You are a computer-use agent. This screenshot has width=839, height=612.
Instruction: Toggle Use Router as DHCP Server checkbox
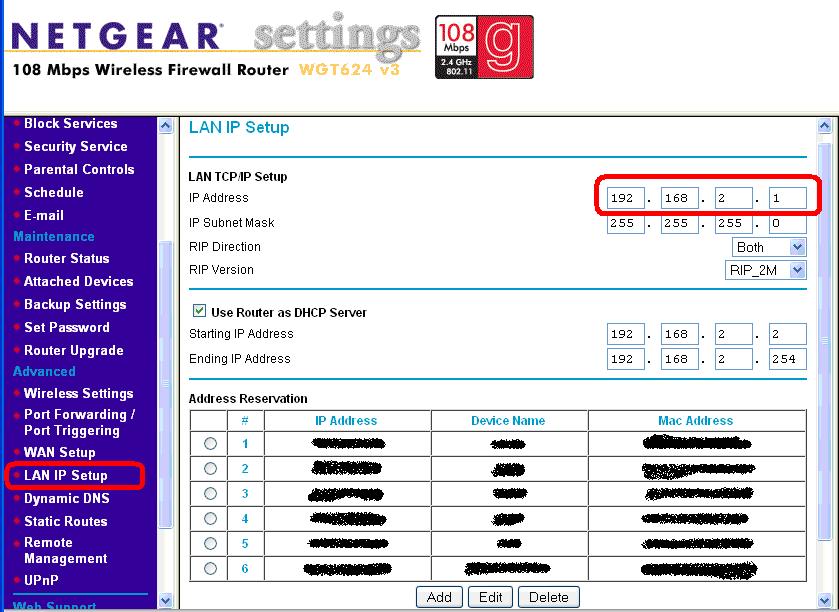pyautogui.click(x=199, y=312)
